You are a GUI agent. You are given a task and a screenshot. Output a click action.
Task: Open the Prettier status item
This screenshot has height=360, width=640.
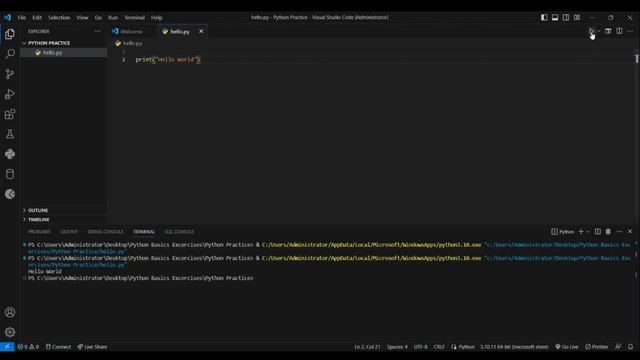coord(597,347)
